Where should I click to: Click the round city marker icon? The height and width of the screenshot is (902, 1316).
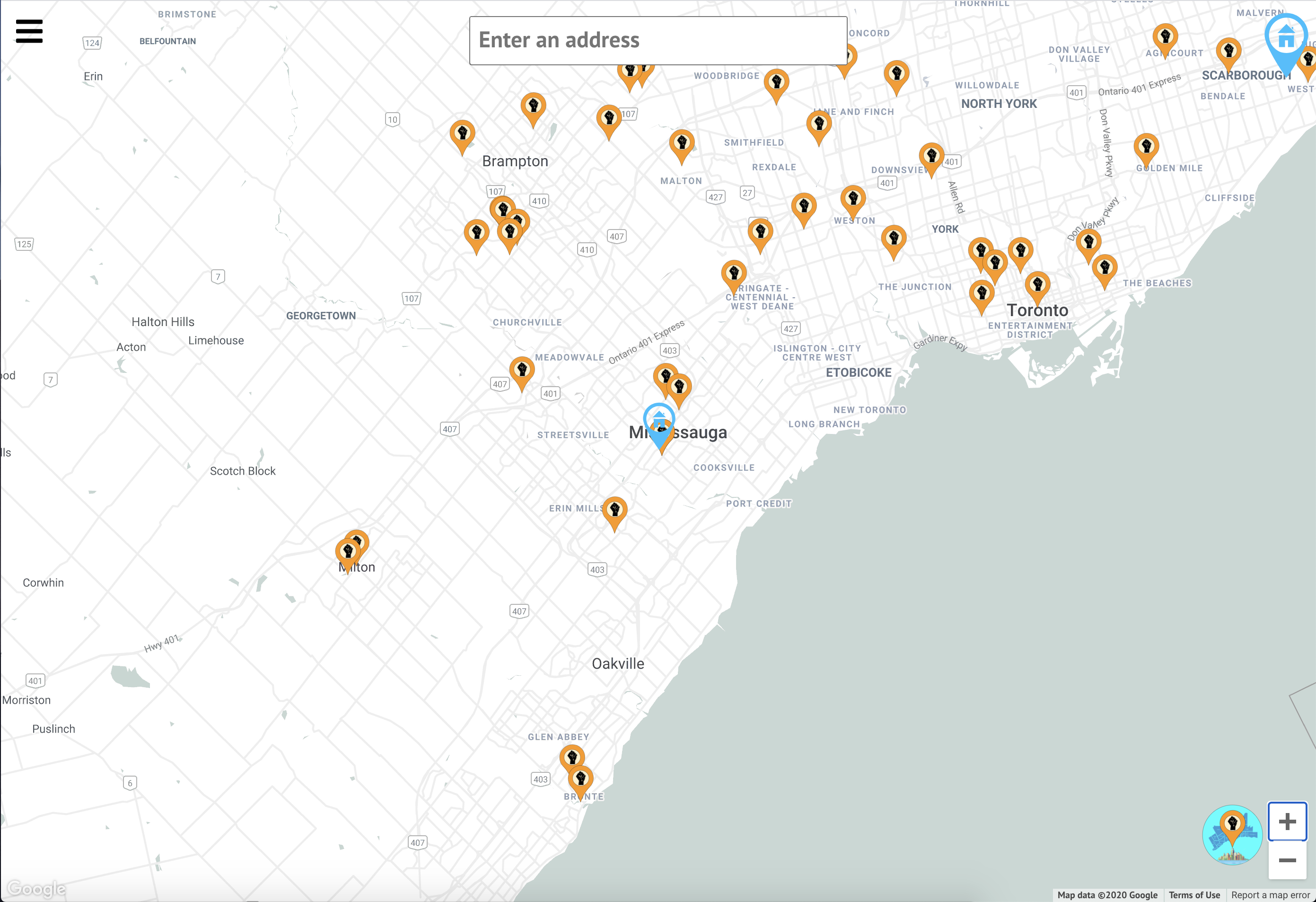pos(1232,834)
